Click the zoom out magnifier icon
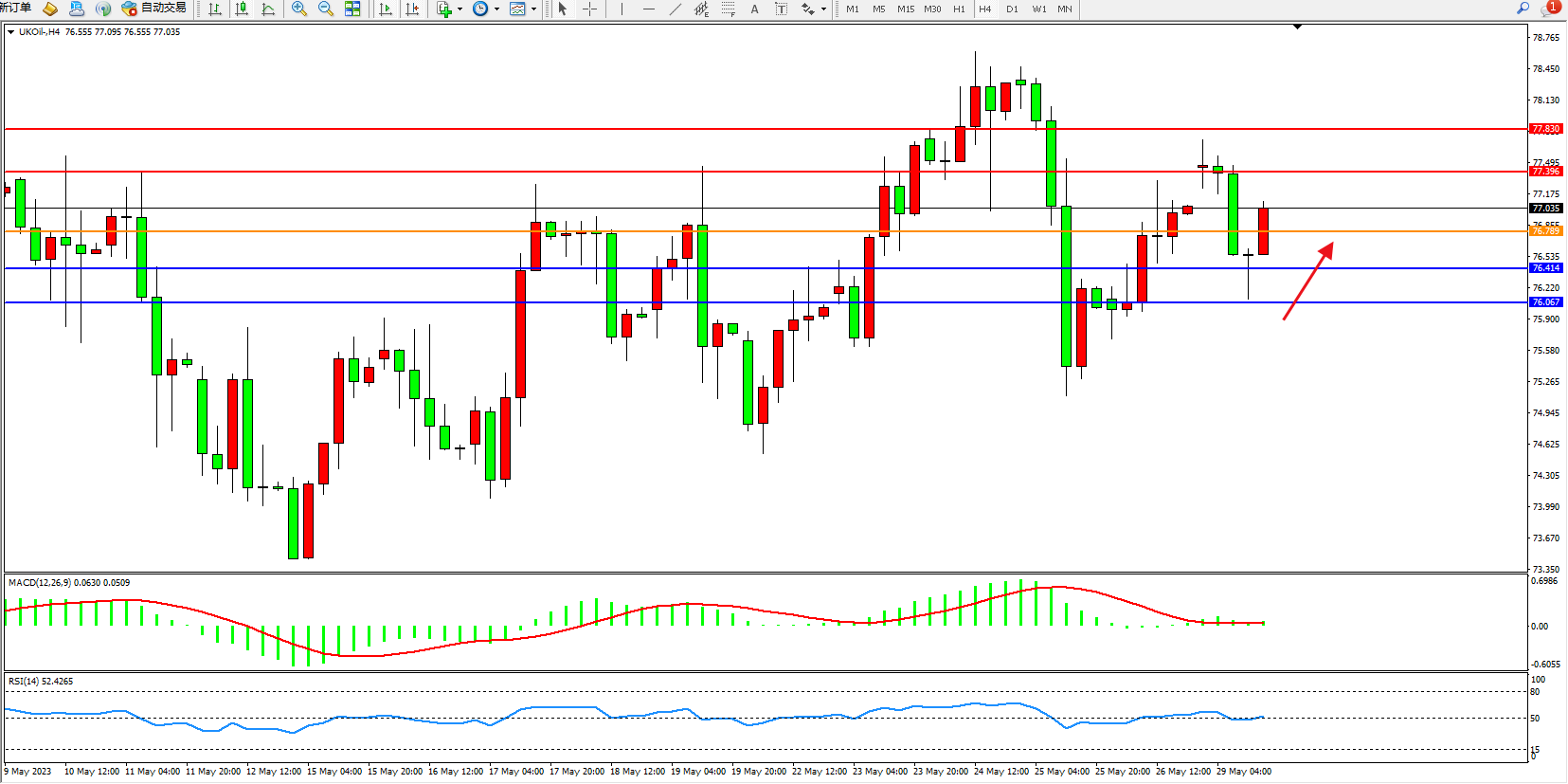 coord(326,9)
